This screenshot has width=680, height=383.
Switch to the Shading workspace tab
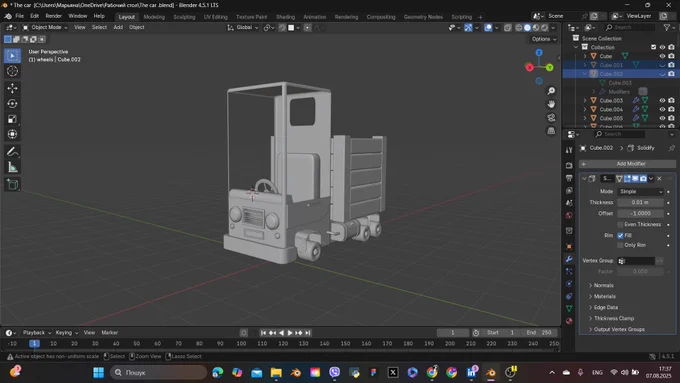(285, 17)
